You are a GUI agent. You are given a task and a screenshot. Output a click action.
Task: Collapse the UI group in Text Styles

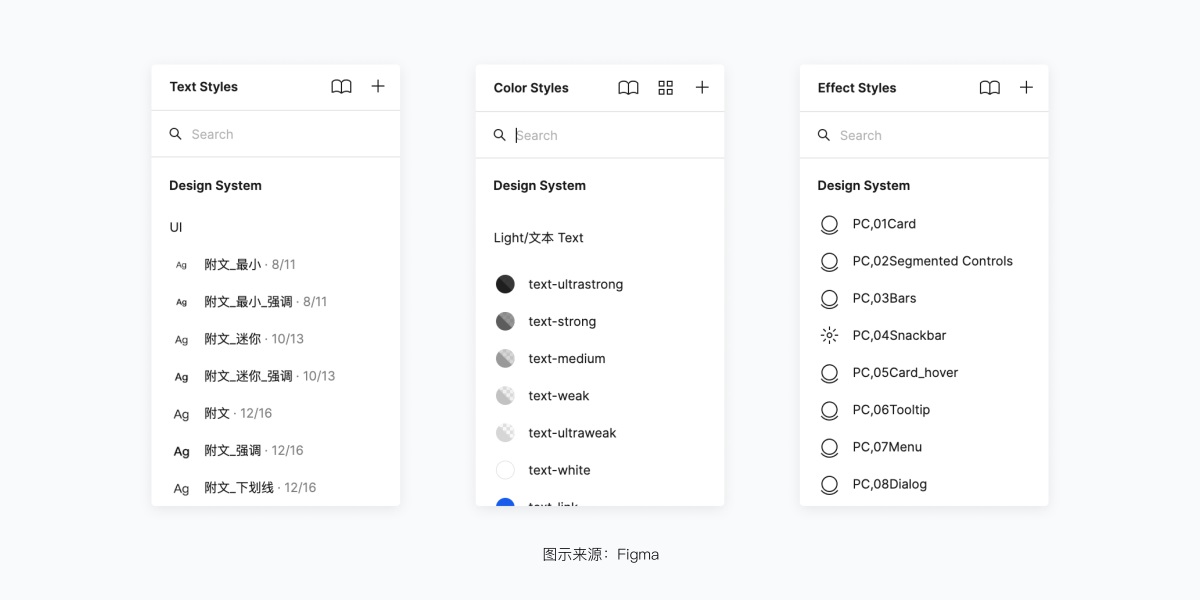click(176, 227)
